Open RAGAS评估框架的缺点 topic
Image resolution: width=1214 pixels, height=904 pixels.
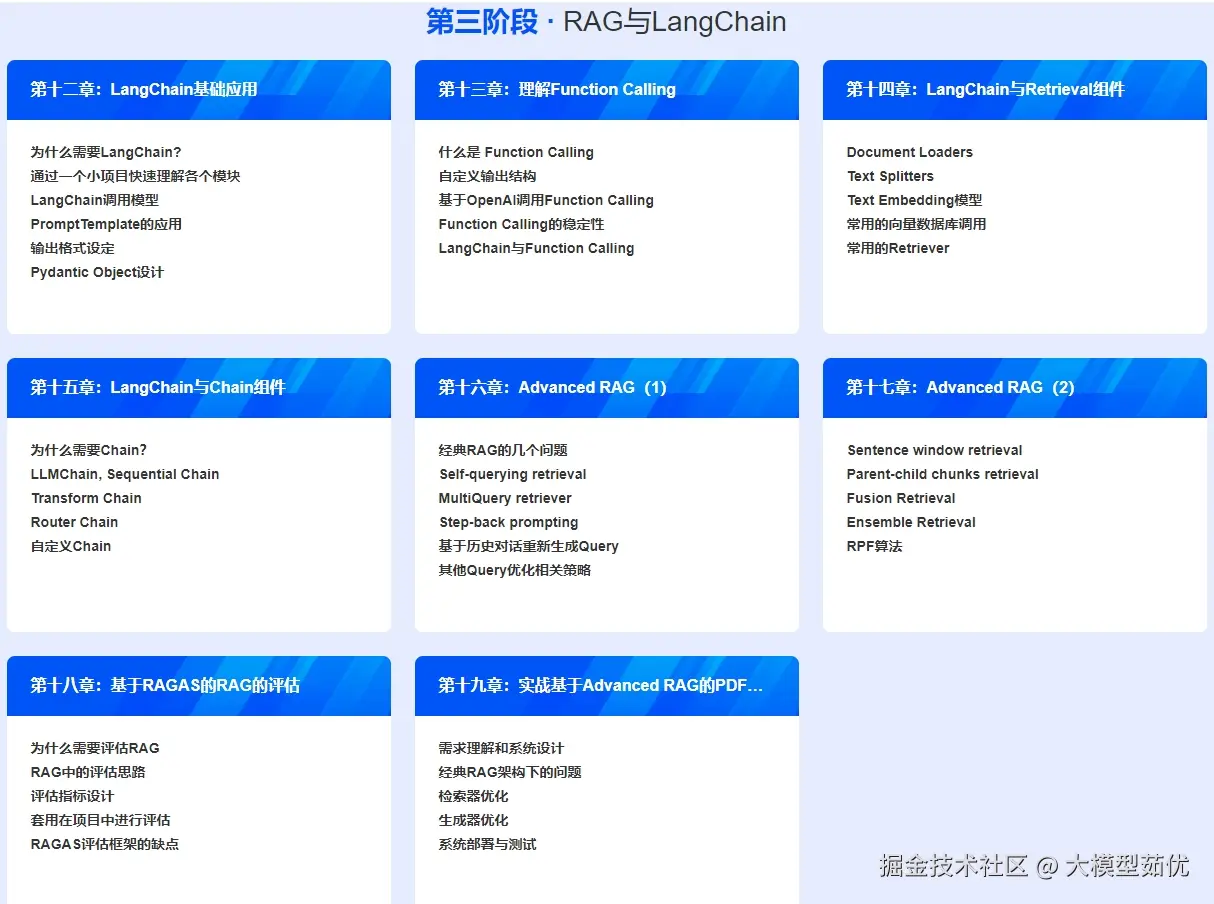click(105, 843)
